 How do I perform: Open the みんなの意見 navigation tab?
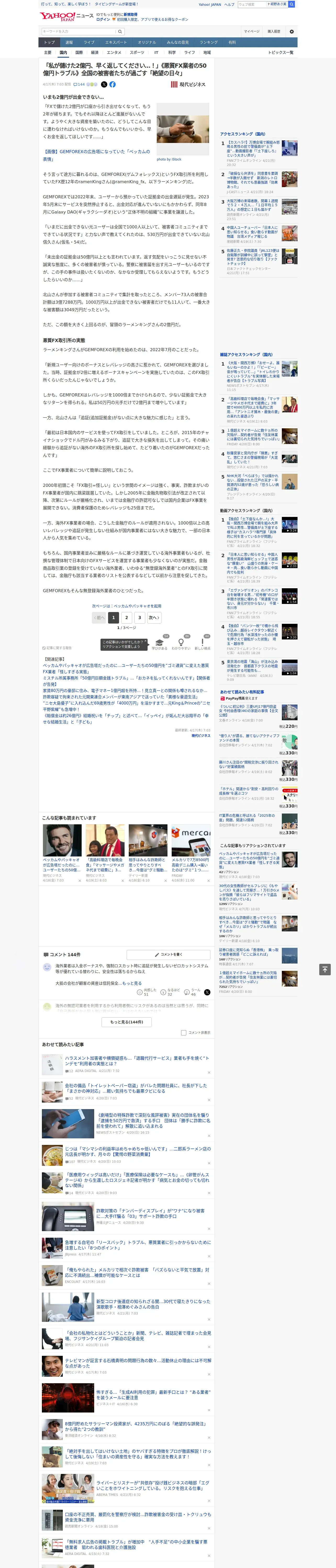tap(177, 43)
